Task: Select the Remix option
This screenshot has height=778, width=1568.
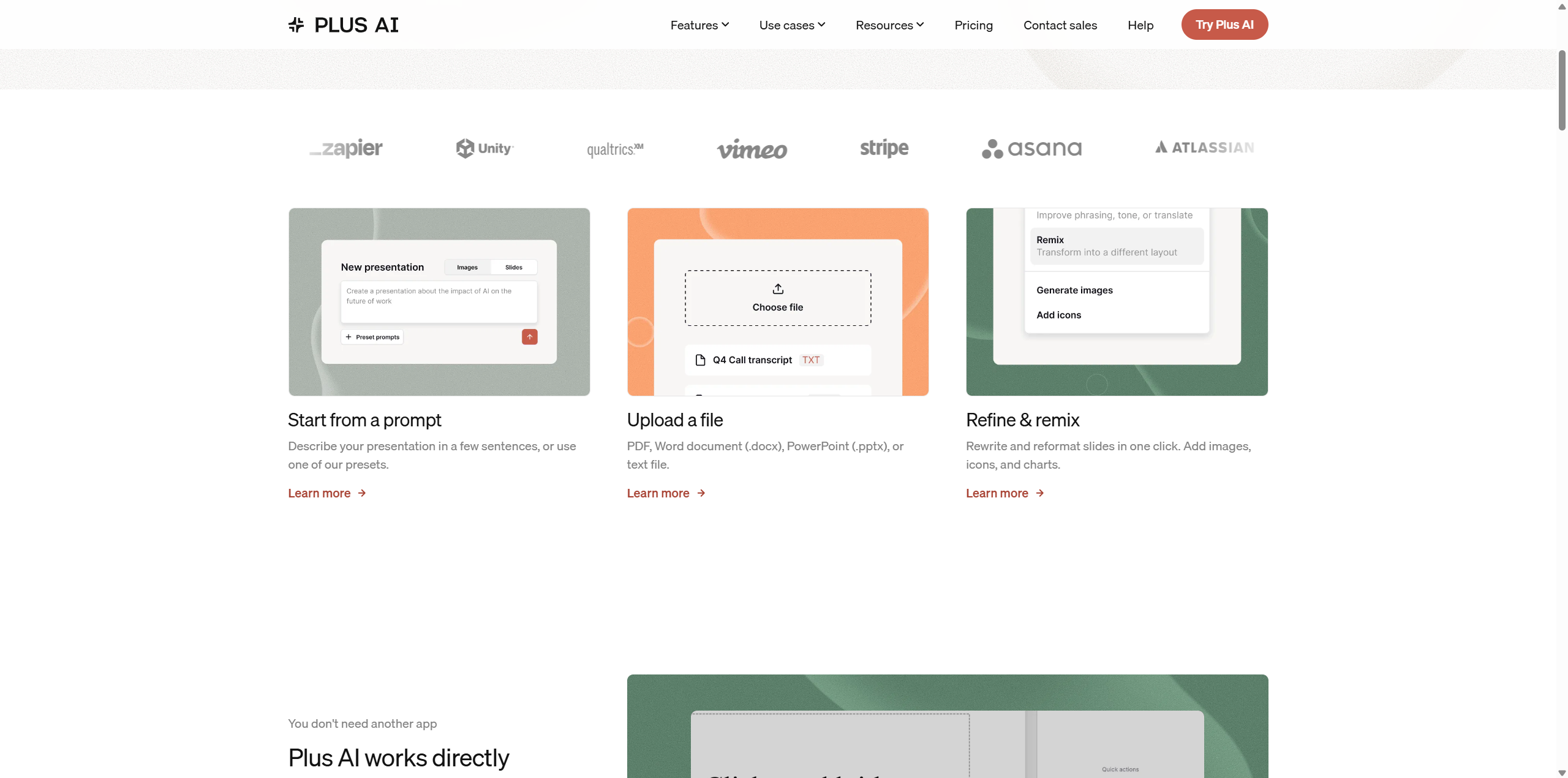Action: point(1117,246)
